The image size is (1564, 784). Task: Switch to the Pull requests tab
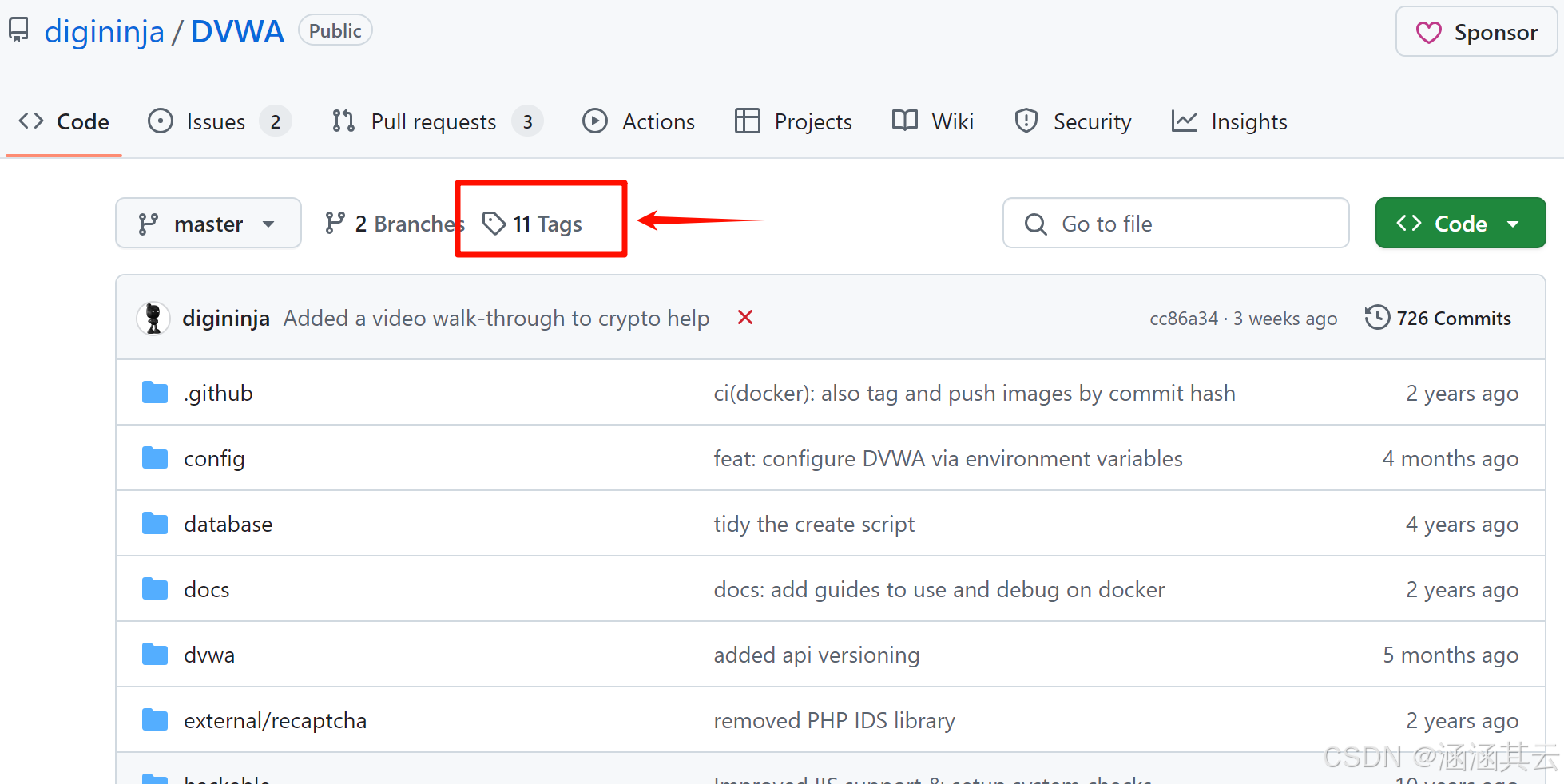(x=438, y=121)
